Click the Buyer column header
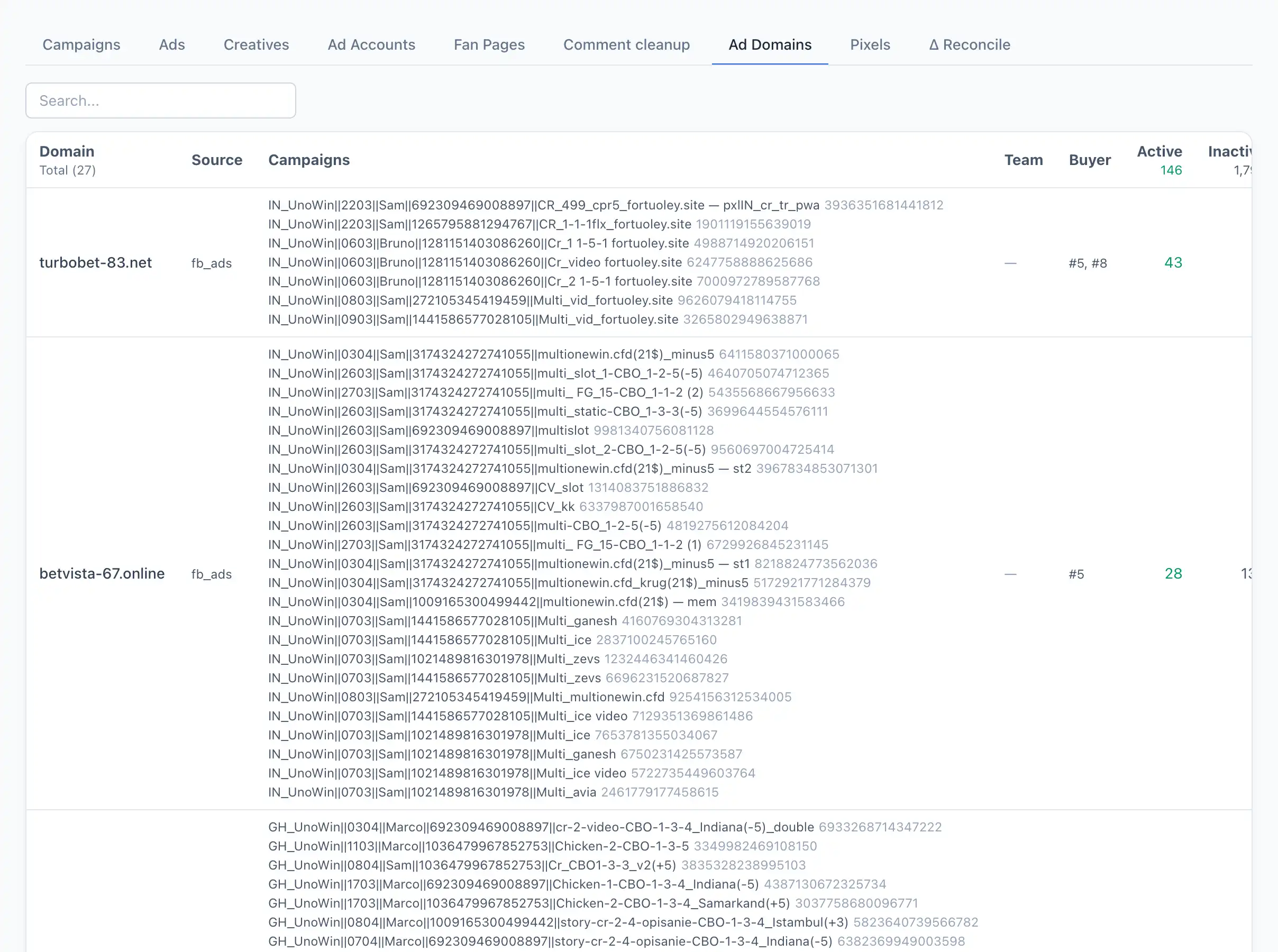 click(1090, 160)
